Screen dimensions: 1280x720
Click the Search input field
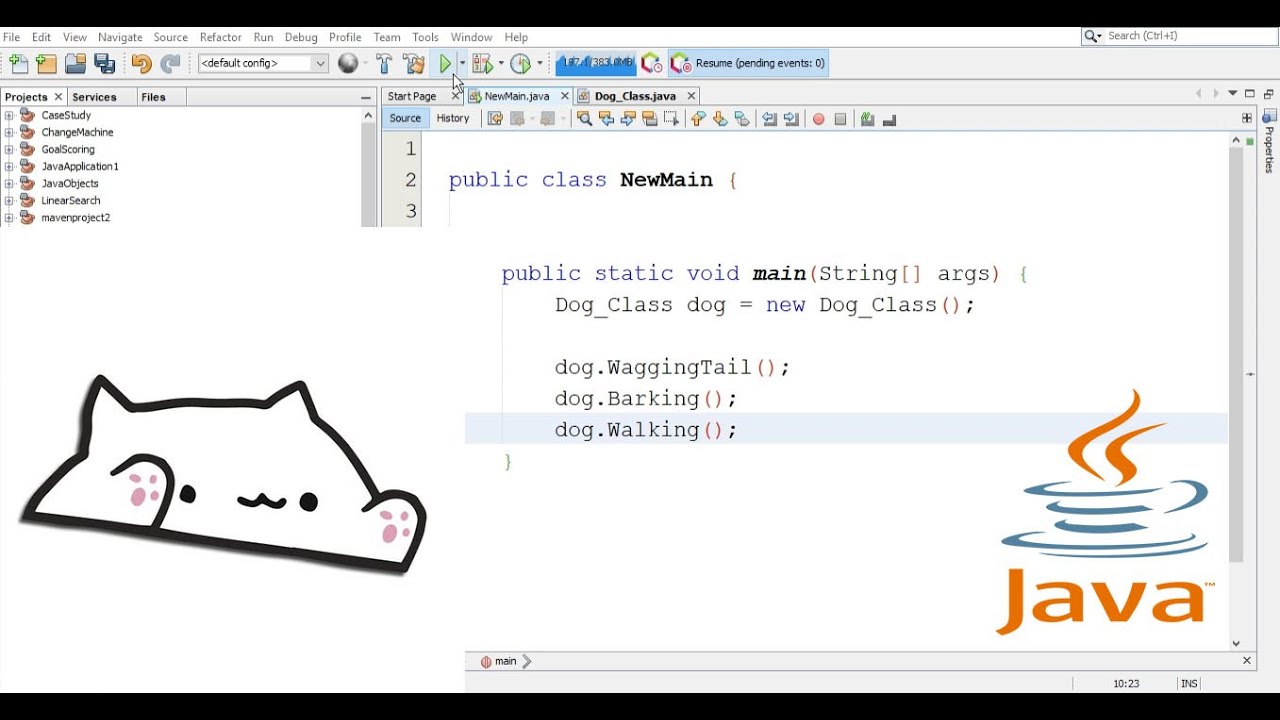pyautogui.click(x=1190, y=36)
